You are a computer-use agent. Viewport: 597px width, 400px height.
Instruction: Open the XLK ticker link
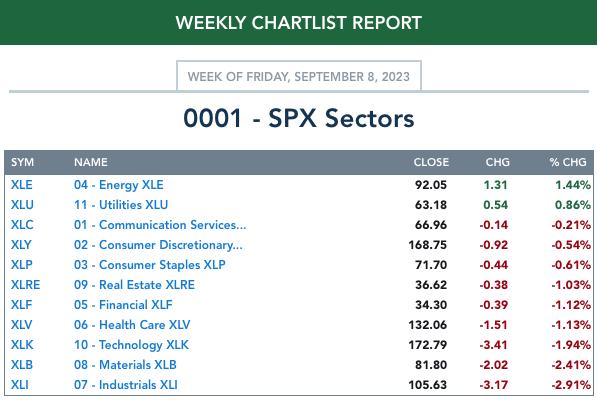[x=22, y=345]
